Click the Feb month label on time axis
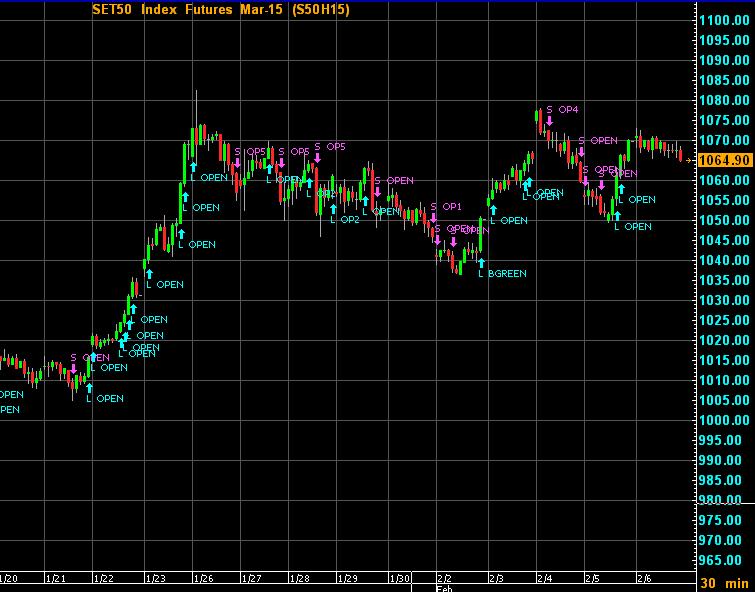 pos(446,589)
